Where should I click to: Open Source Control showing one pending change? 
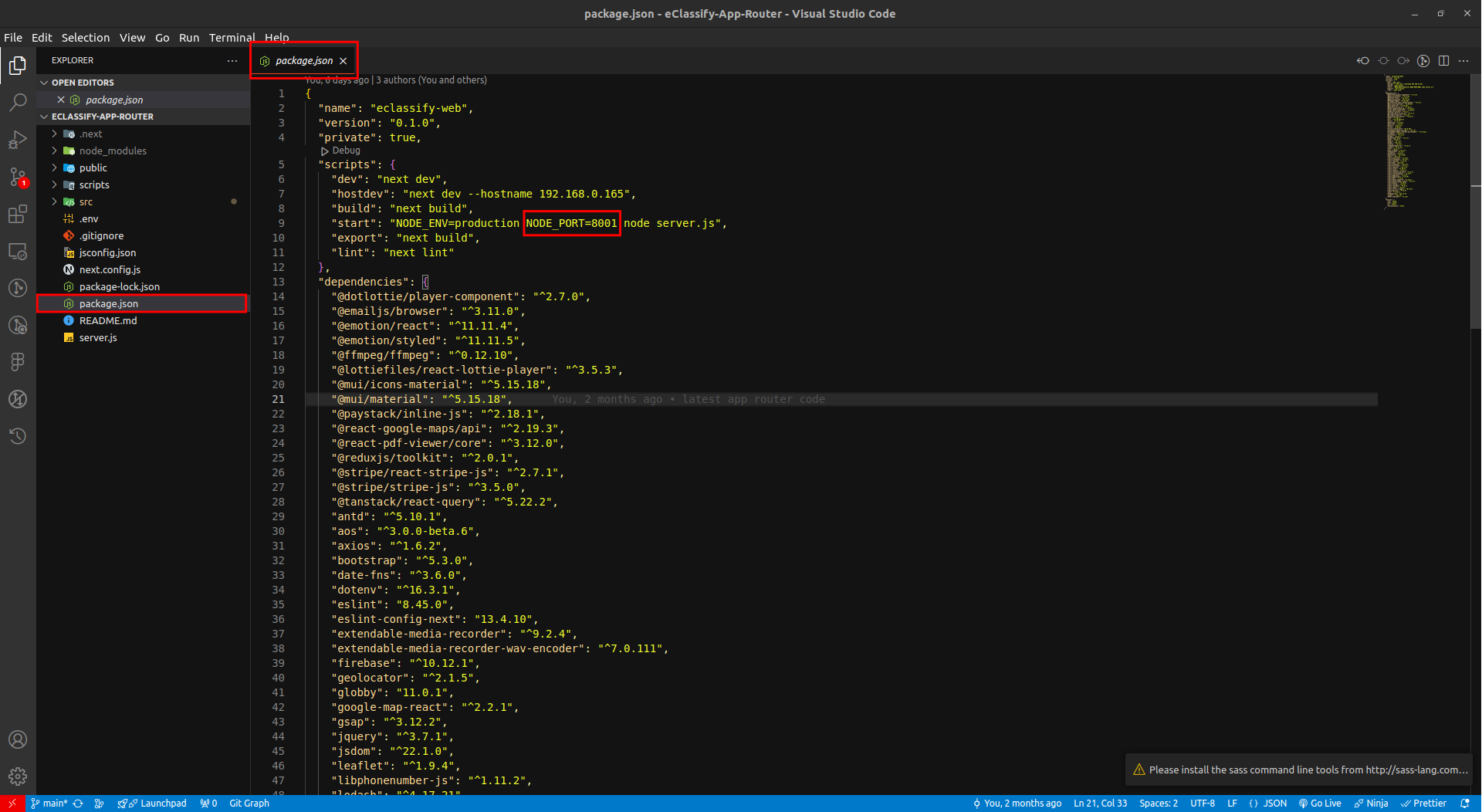18,177
